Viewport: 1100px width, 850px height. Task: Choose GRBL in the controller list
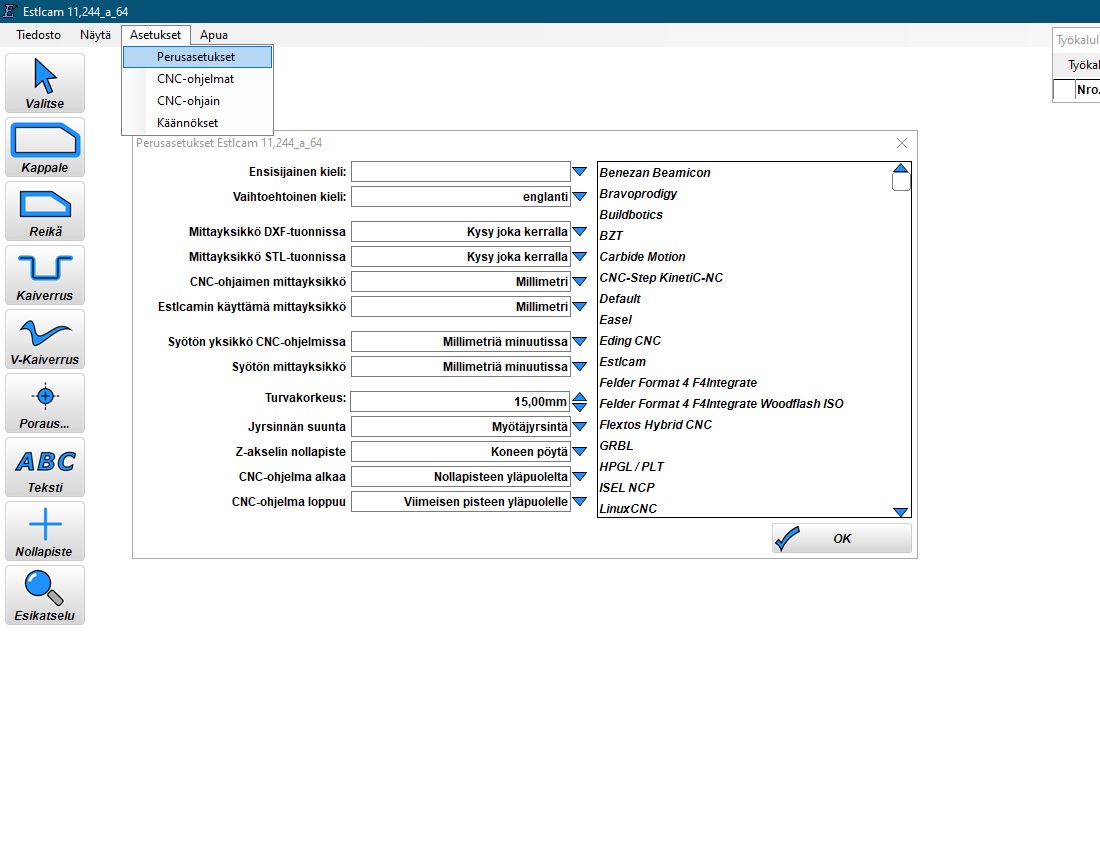tap(616, 446)
